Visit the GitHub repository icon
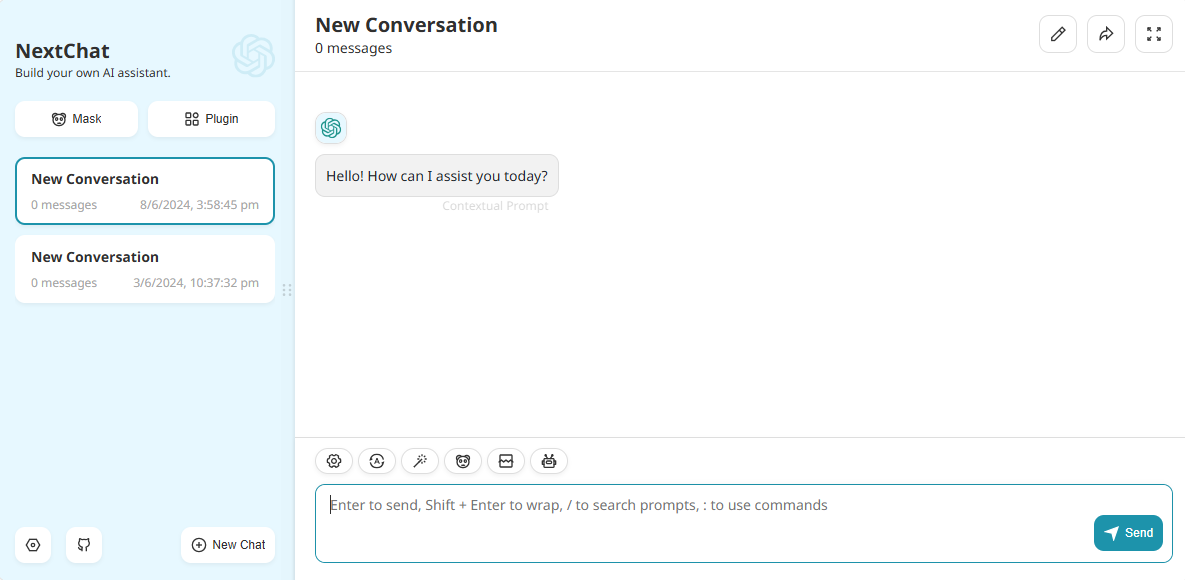Viewport: 1185px width, 580px height. (83, 545)
